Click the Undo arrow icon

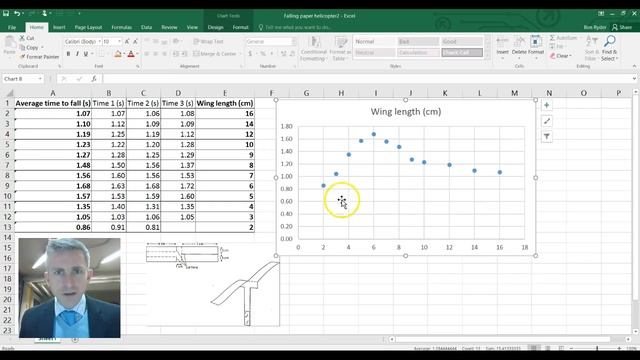point(16,13)
